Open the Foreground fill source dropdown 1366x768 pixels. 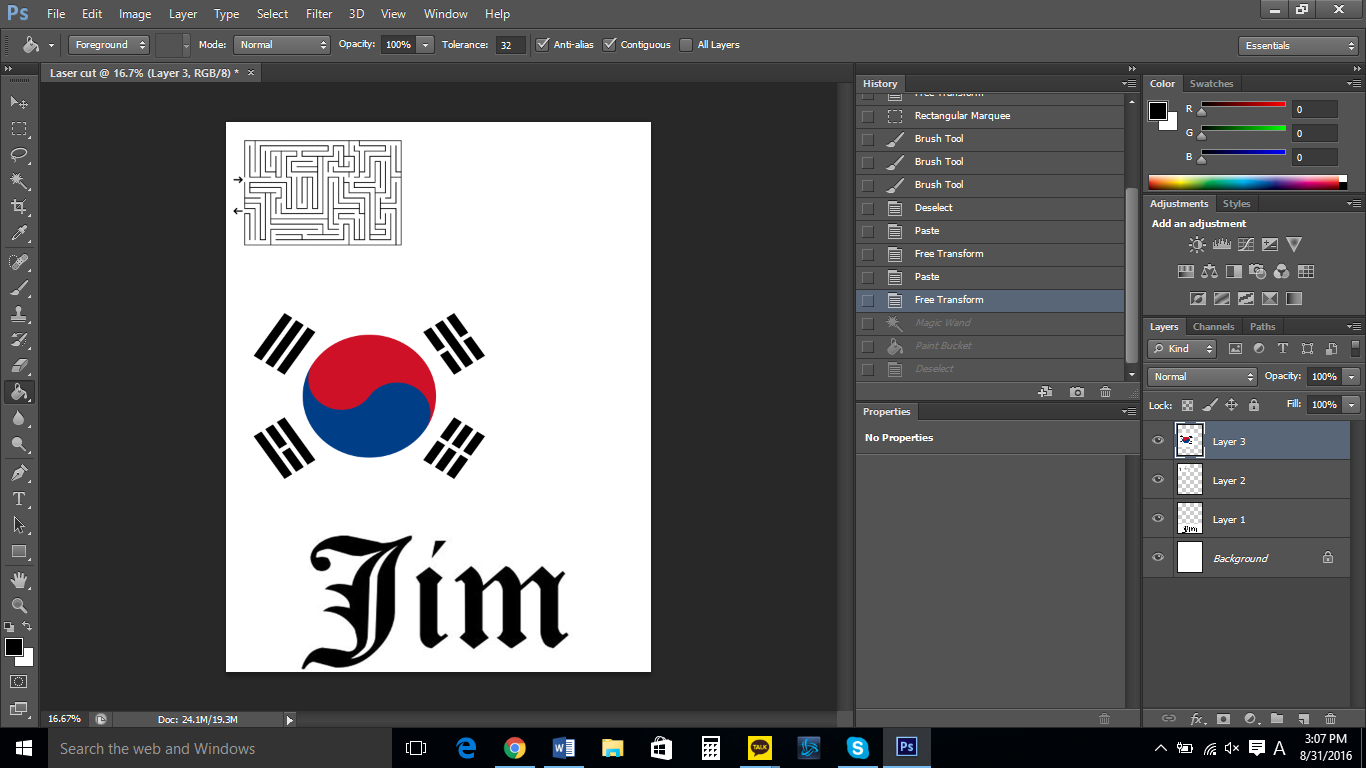click(109, 44)
